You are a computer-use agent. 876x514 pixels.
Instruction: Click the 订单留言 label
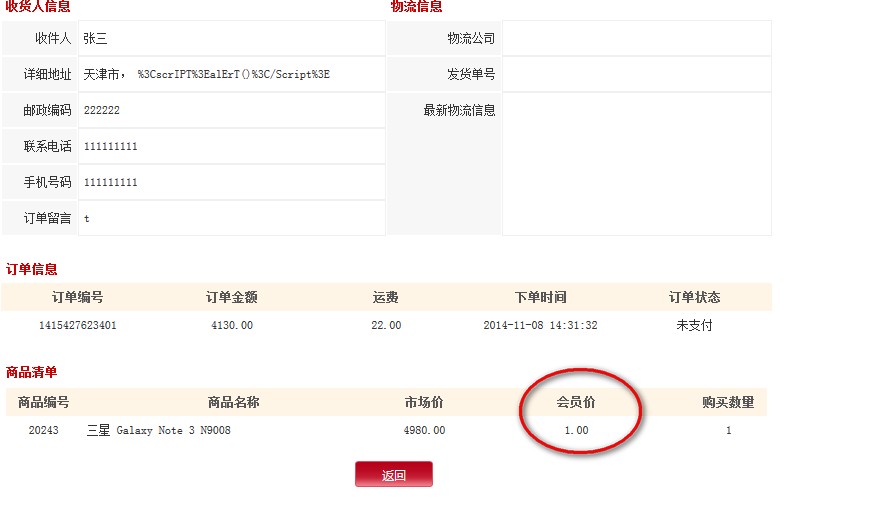click(x=47, y=218)
